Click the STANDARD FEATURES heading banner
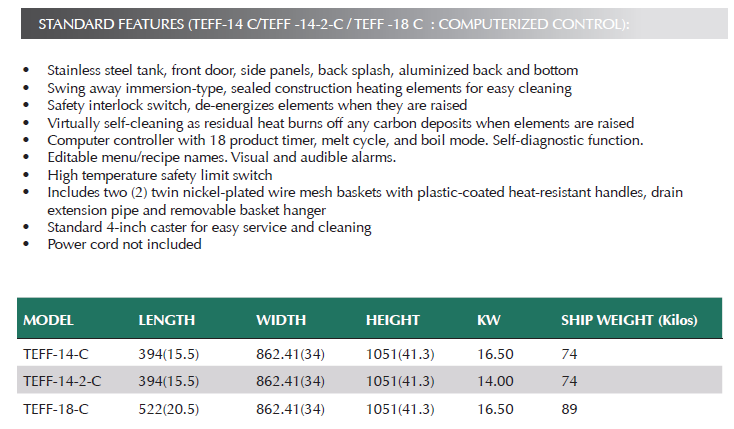Screen dimensions: 734x429 (x=374, y=24)
